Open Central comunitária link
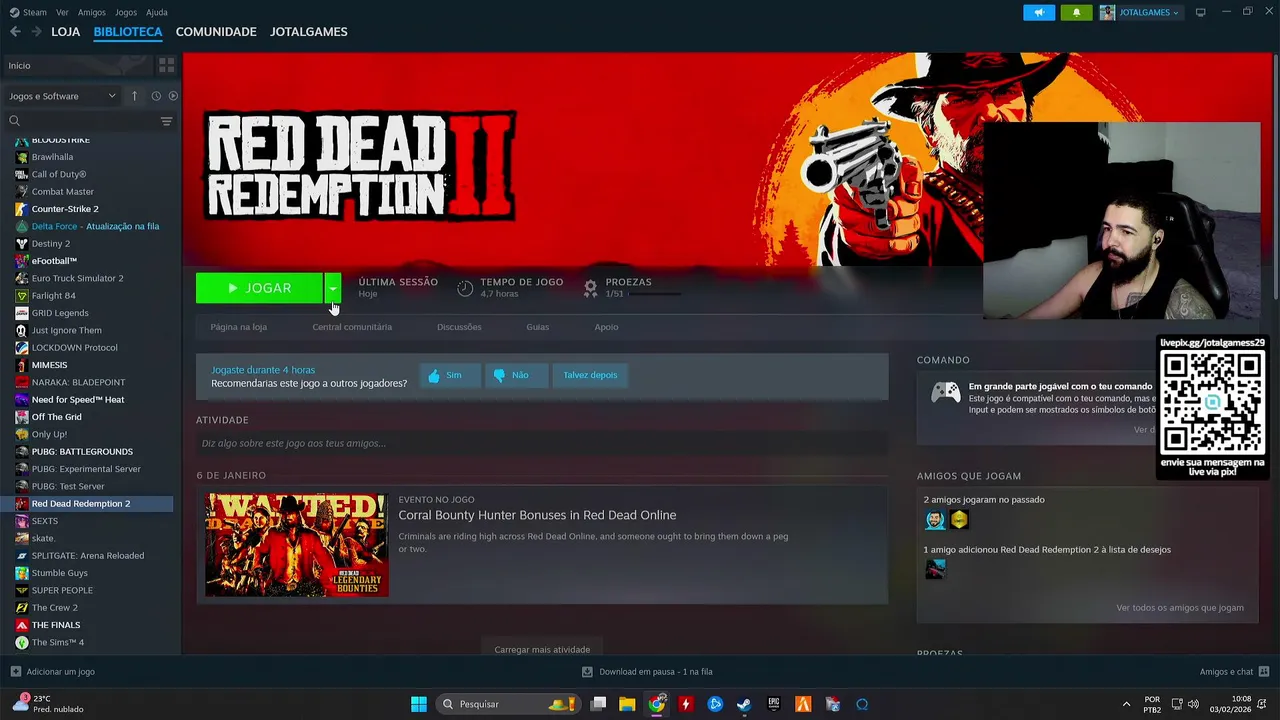 (x=352, y=327)
